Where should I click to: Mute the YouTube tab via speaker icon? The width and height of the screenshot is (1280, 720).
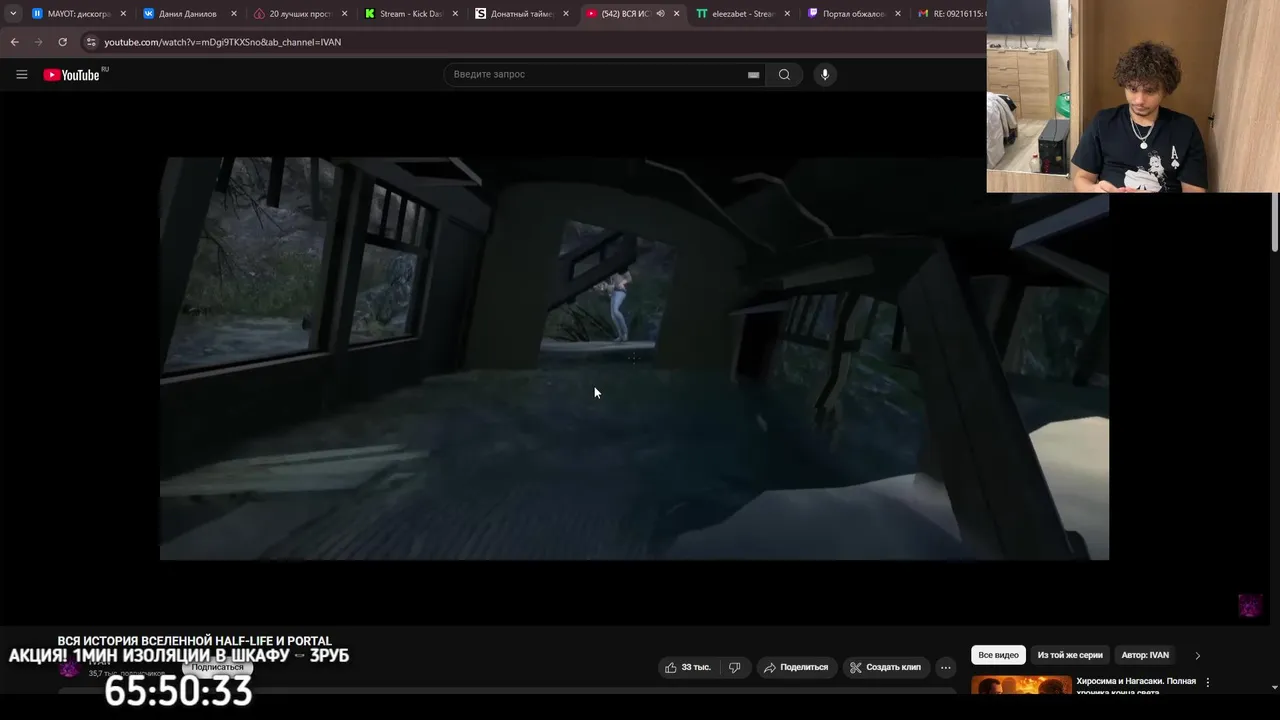[660, 14]
